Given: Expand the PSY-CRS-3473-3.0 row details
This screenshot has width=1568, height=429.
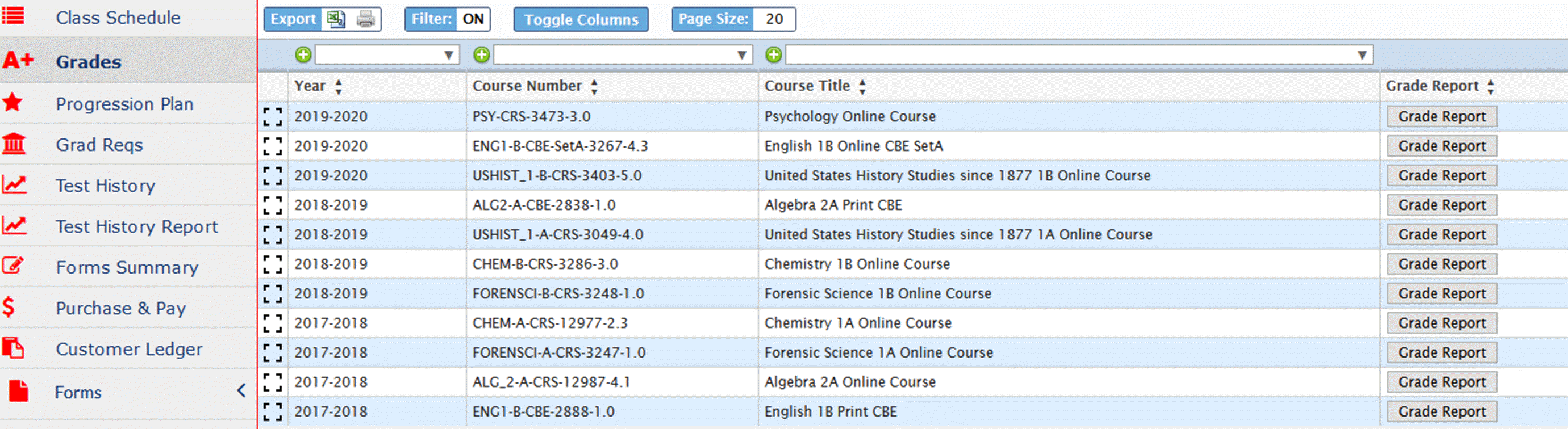Looking at the screenshot, I should pos(273,117).
